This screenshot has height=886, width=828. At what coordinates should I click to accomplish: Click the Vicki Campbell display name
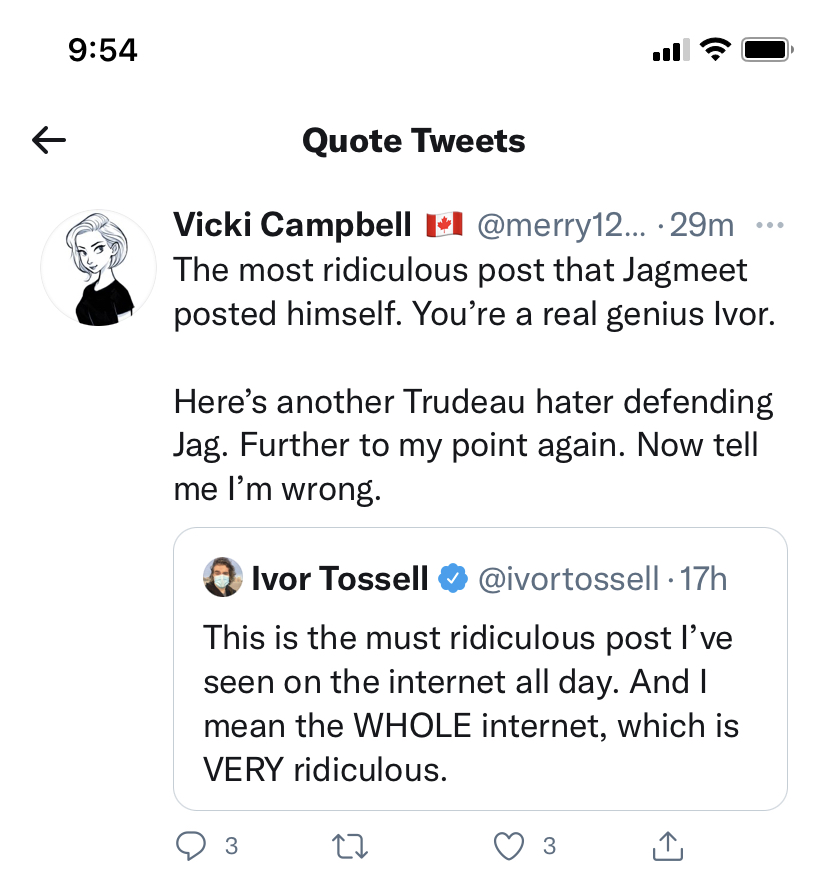292,226
